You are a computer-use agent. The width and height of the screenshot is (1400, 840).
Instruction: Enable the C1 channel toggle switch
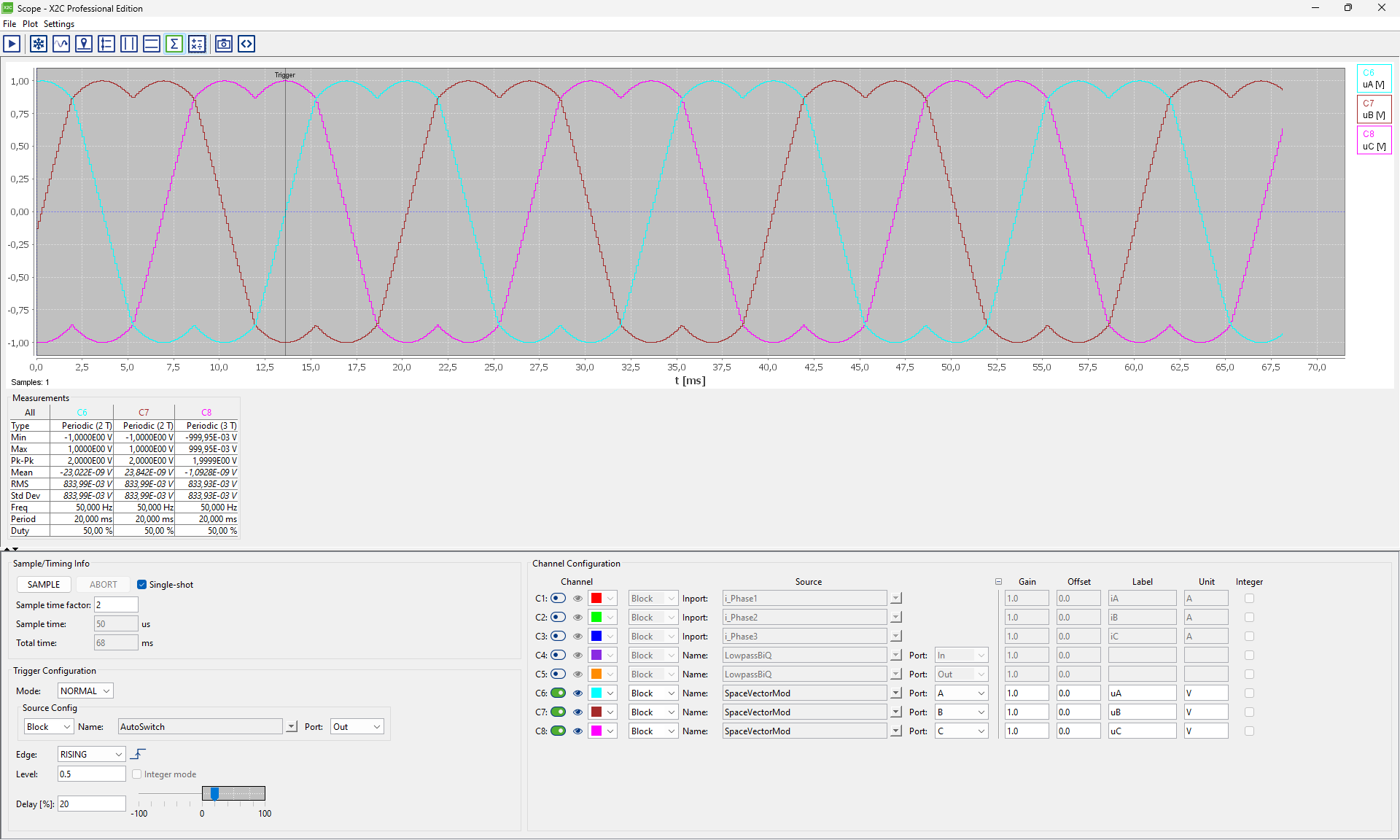coord(558,598)
